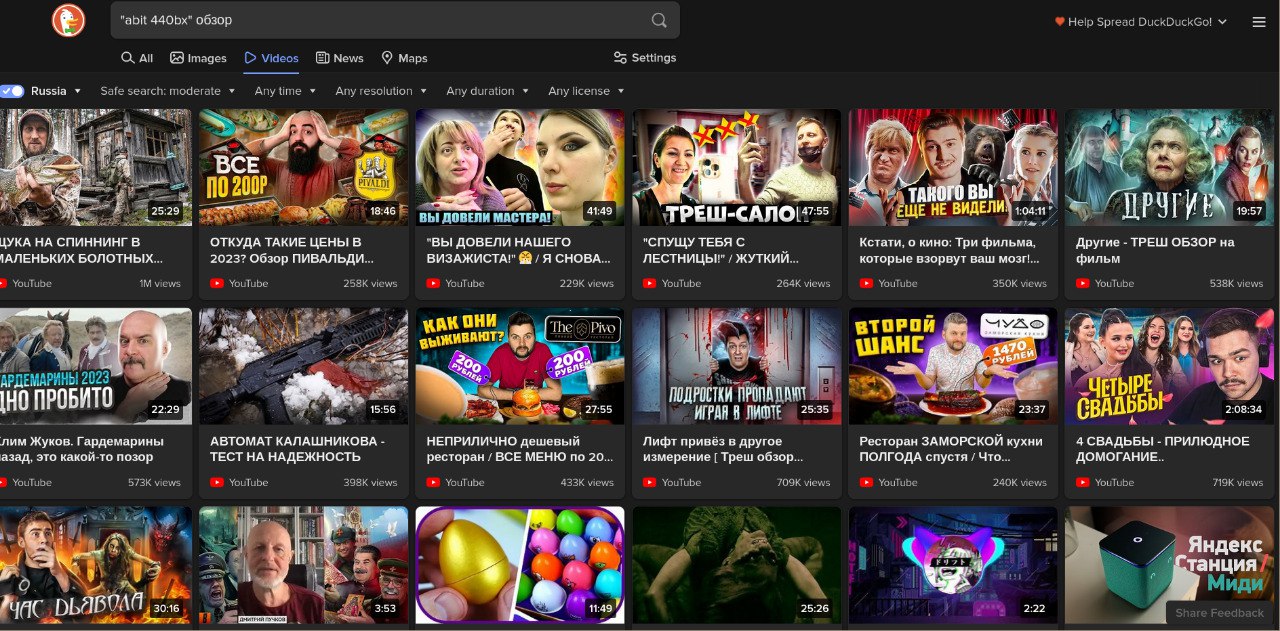This screenshot has height=631, width=1280.
Task: Open video titled 4 СВАДЬБЫ - ПРИЛЮДНОЕ ДОМОГАНИЕ
Action: (1162, 449)
